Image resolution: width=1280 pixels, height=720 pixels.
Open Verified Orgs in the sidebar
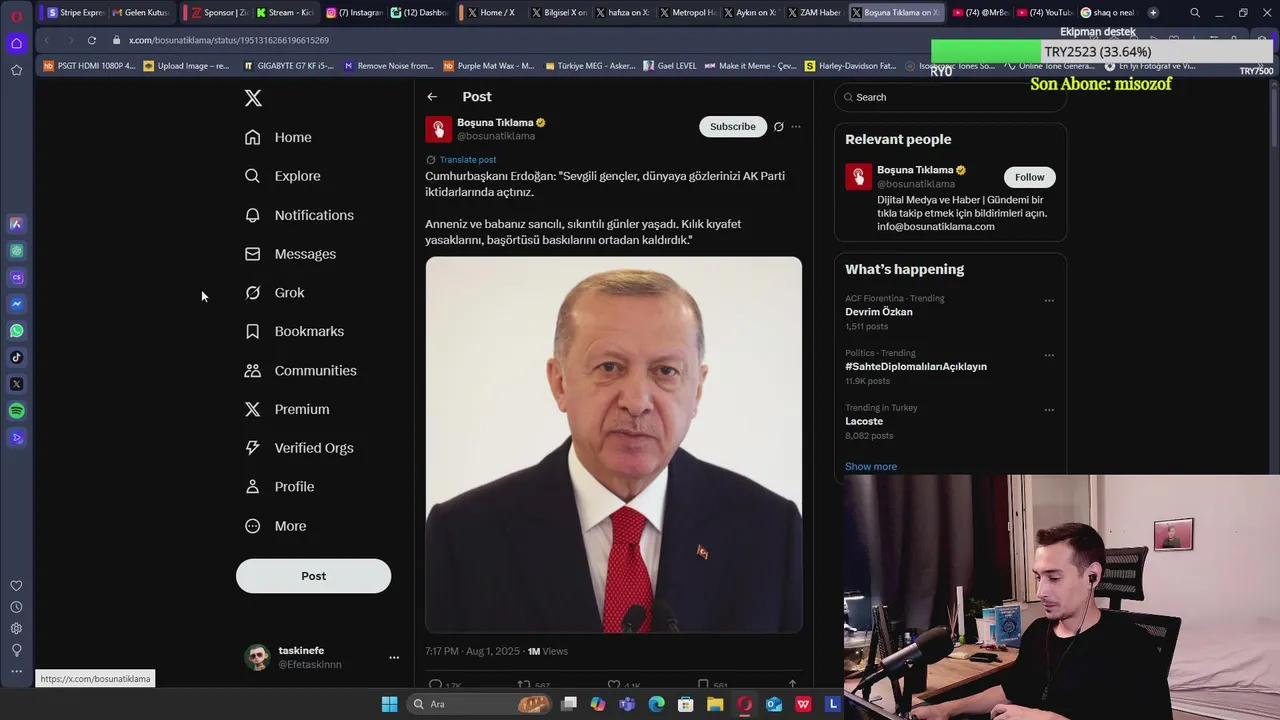point(299,448)
